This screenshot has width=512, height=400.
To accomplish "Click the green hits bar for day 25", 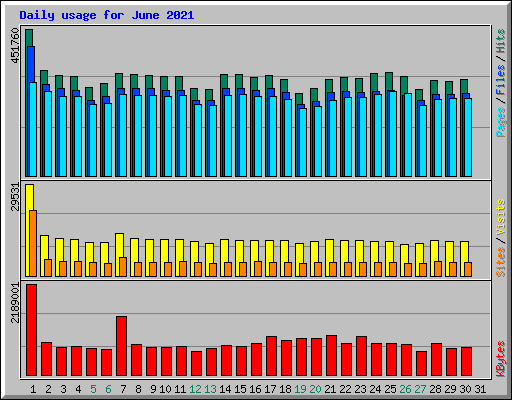I will click(x=389, y=81).
